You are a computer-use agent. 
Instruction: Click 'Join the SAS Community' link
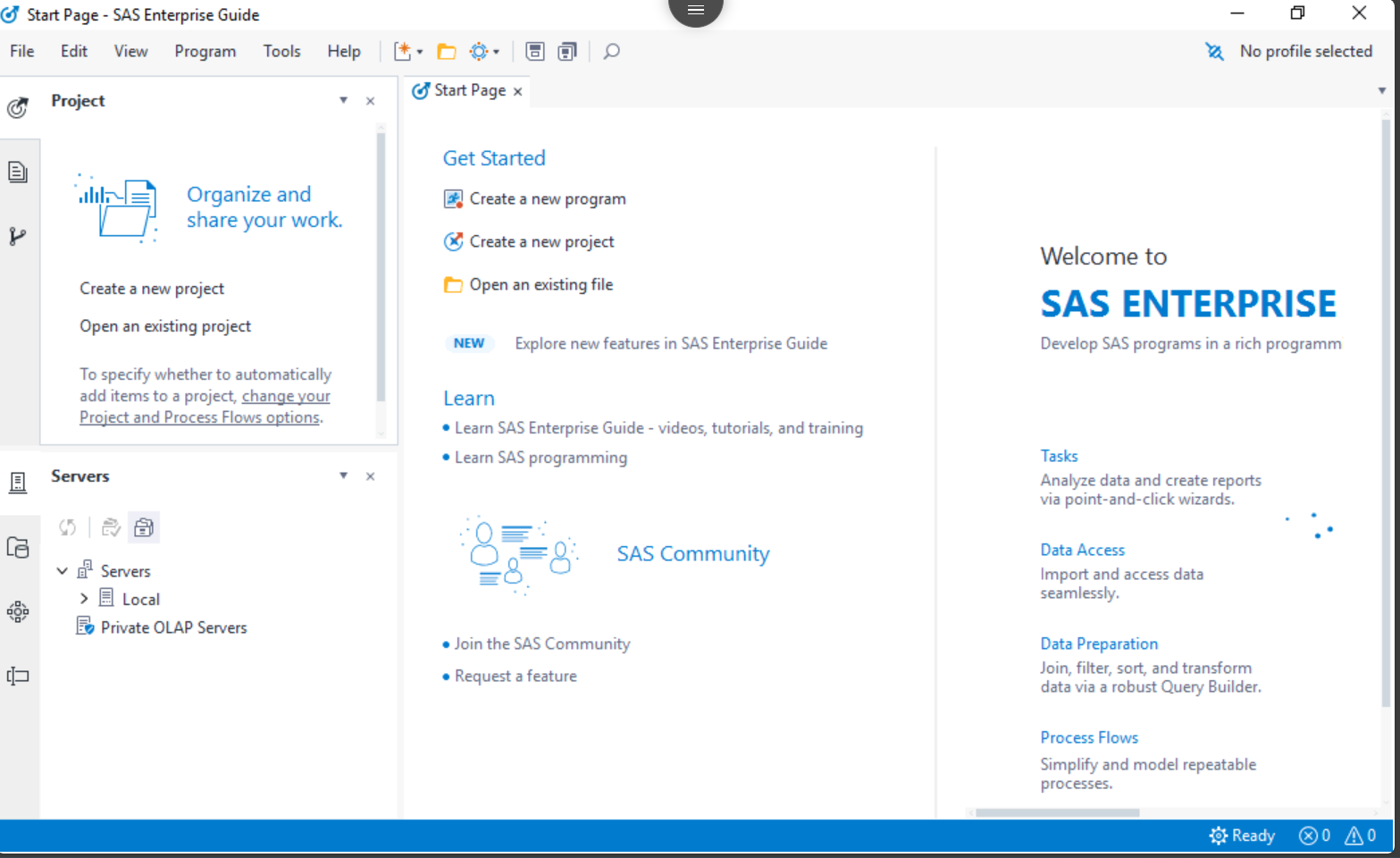click(542, 643)
